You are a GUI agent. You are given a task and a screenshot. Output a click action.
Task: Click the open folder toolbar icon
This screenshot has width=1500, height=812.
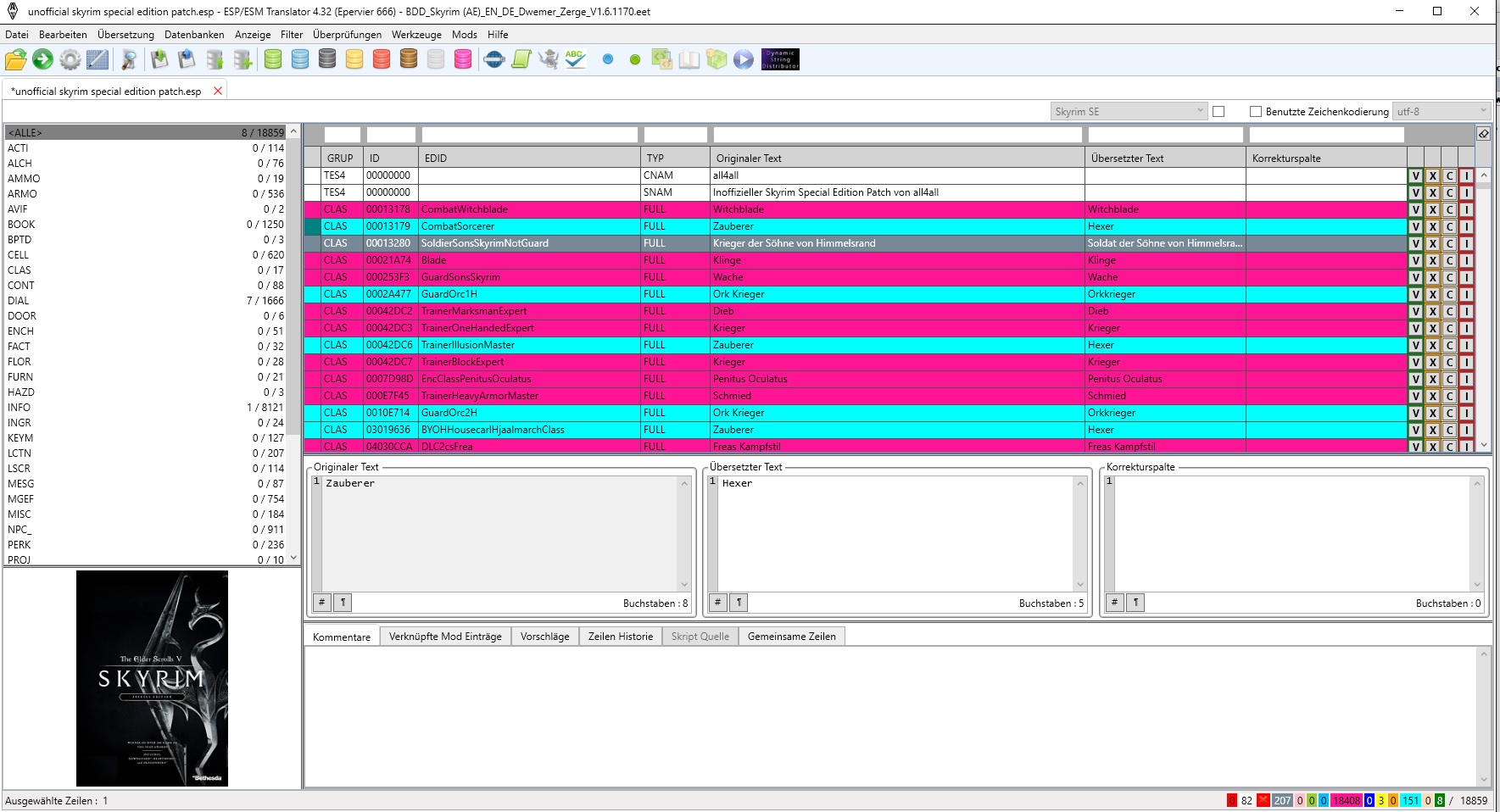pos(16,59)
